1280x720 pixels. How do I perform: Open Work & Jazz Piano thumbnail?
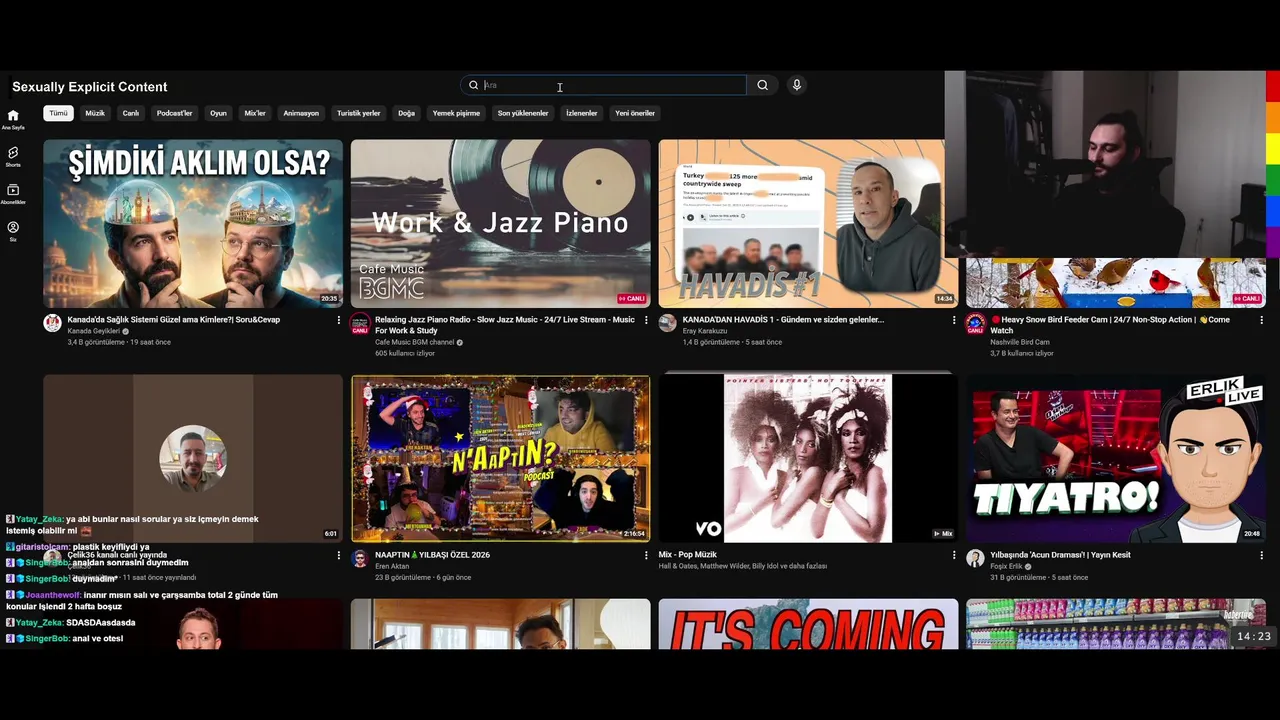(x=500, y=223)
